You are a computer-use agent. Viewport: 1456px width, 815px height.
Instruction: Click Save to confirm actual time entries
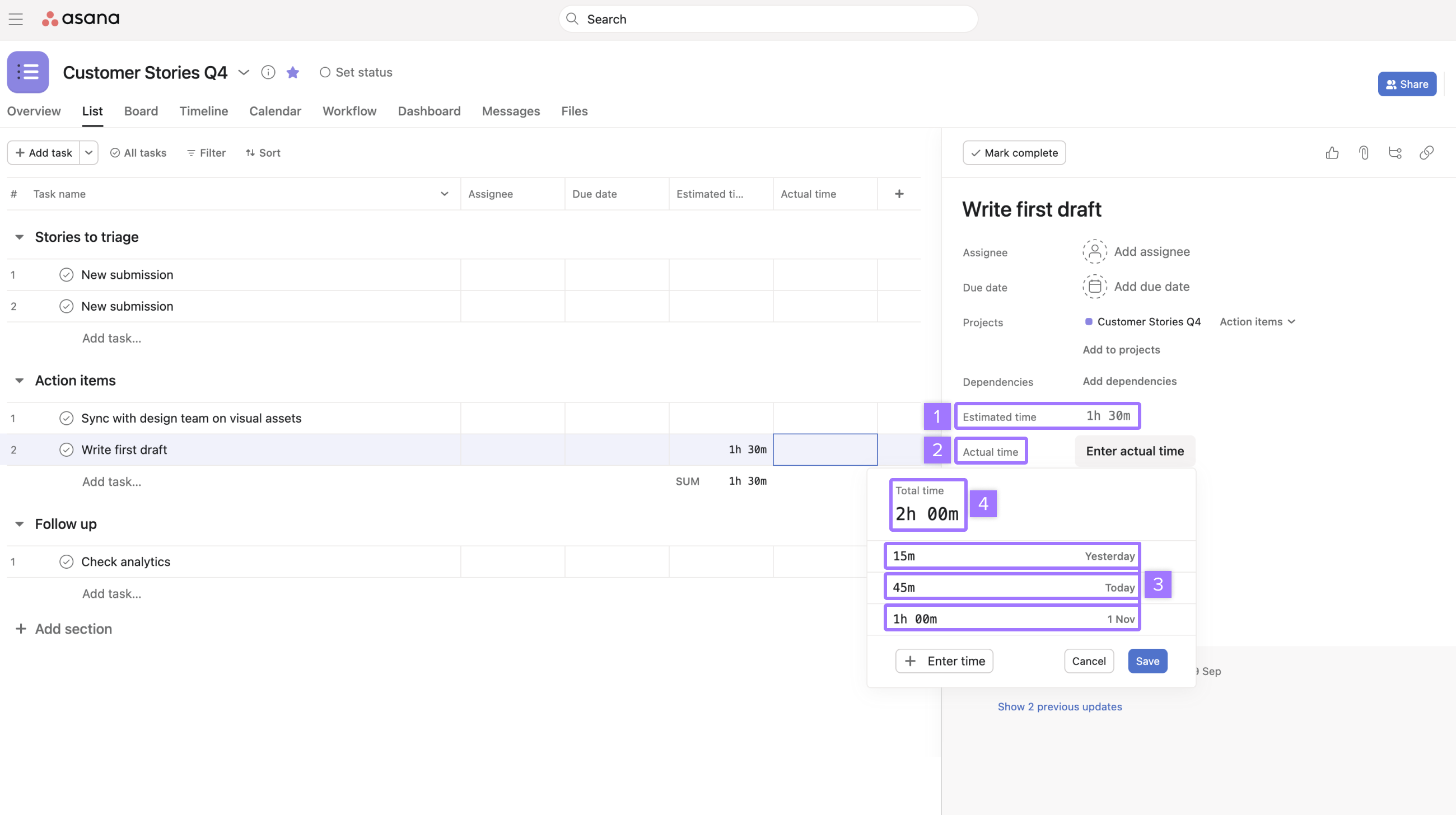(x=1147, y=661)
